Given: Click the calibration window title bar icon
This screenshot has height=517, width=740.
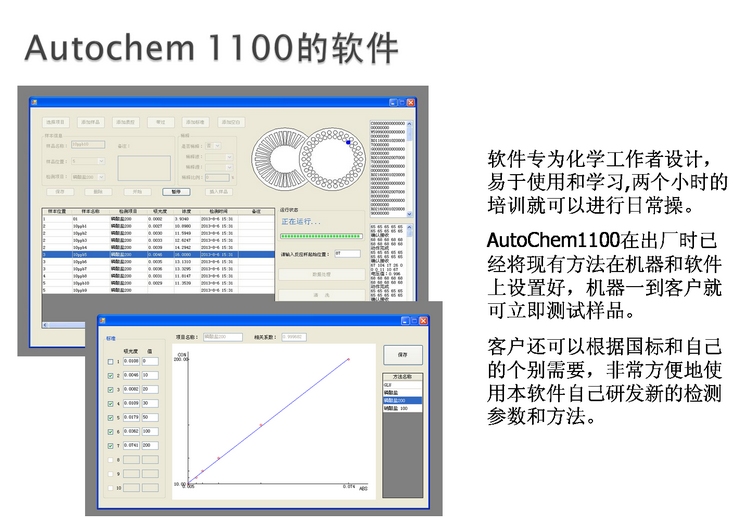Looking at the screenshot, I should tap(102, 321).
